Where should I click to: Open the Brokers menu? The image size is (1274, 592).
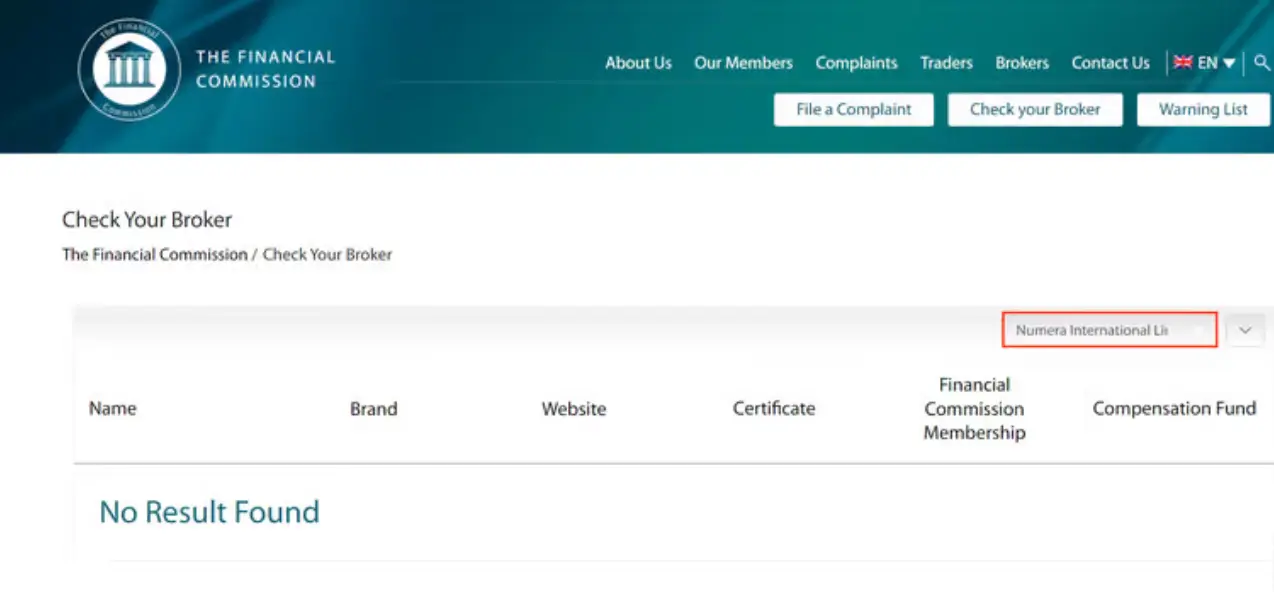tap(1022, 62)
